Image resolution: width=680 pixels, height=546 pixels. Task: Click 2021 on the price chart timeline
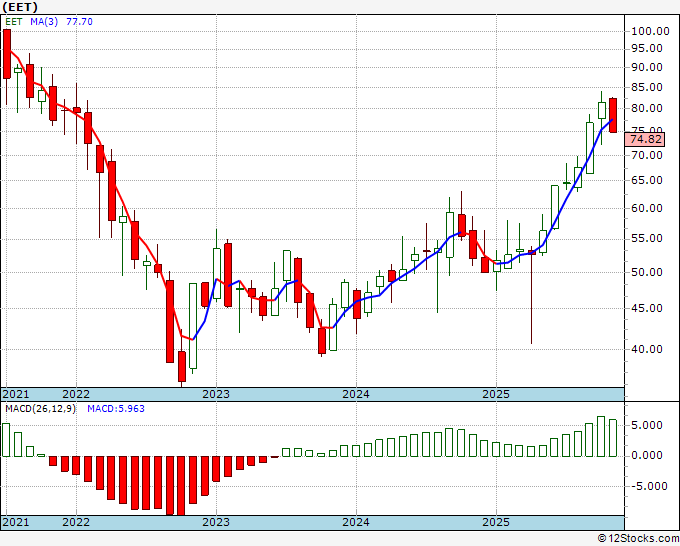coord(16,394)
